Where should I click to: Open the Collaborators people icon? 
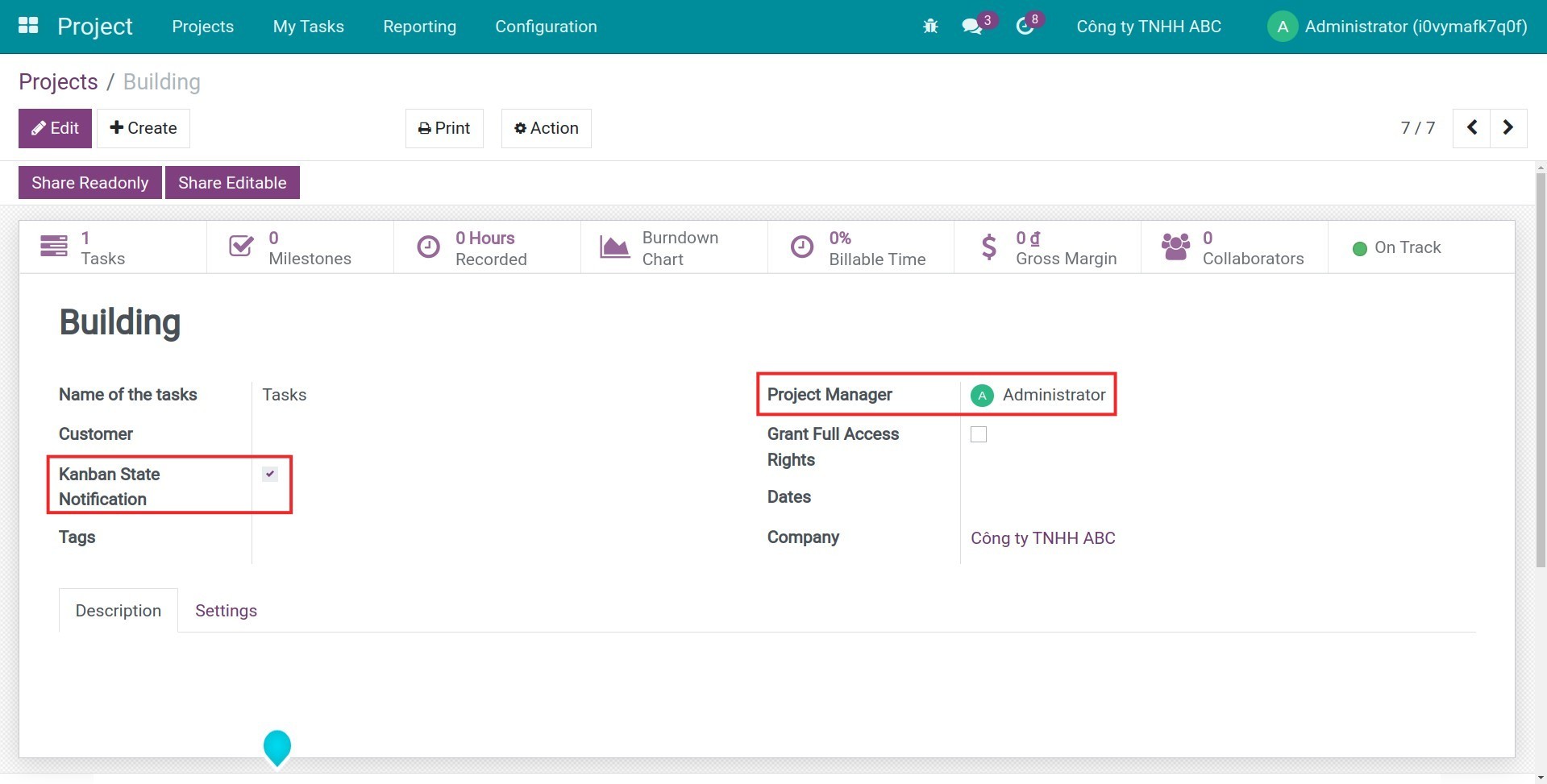(1175, 247)
